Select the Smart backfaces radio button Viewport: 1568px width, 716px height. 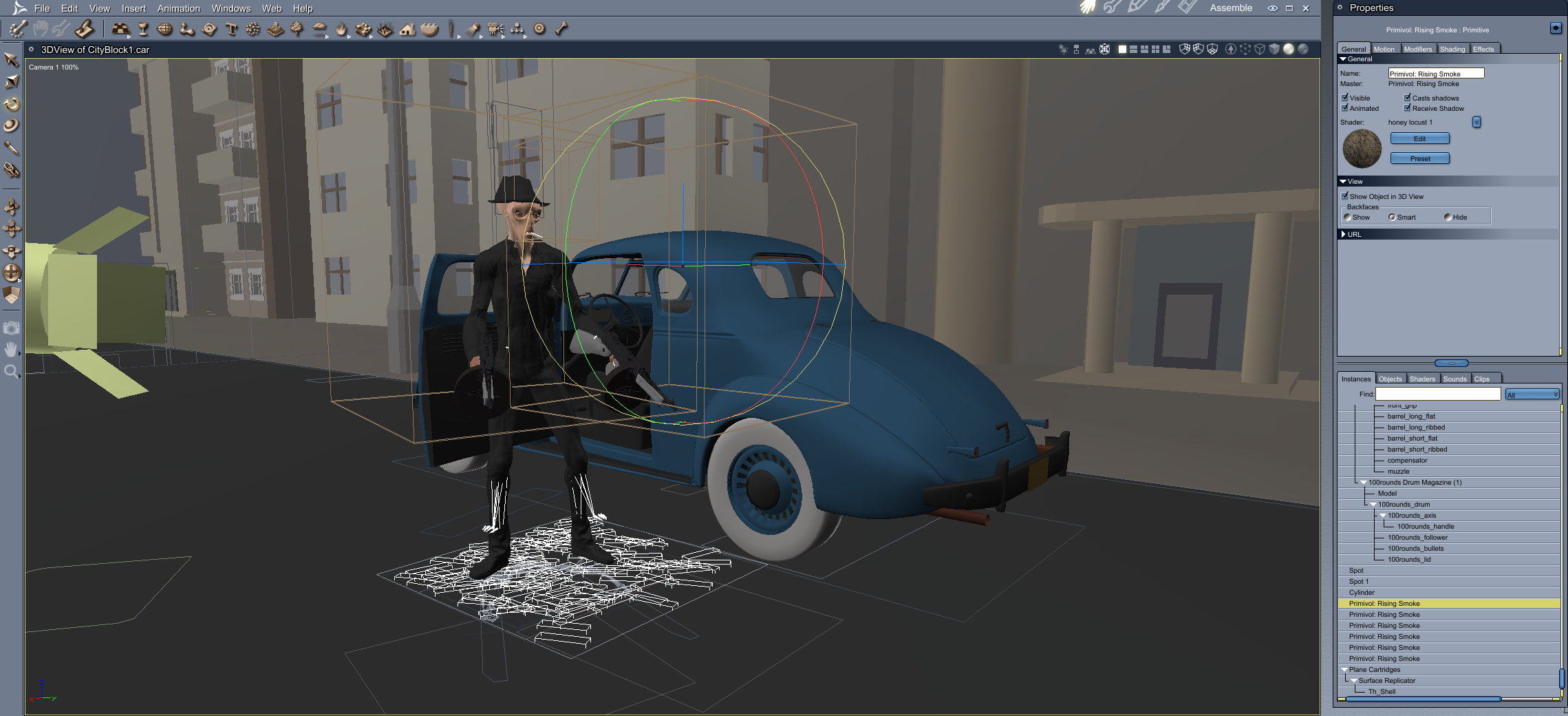point(1392,218)
